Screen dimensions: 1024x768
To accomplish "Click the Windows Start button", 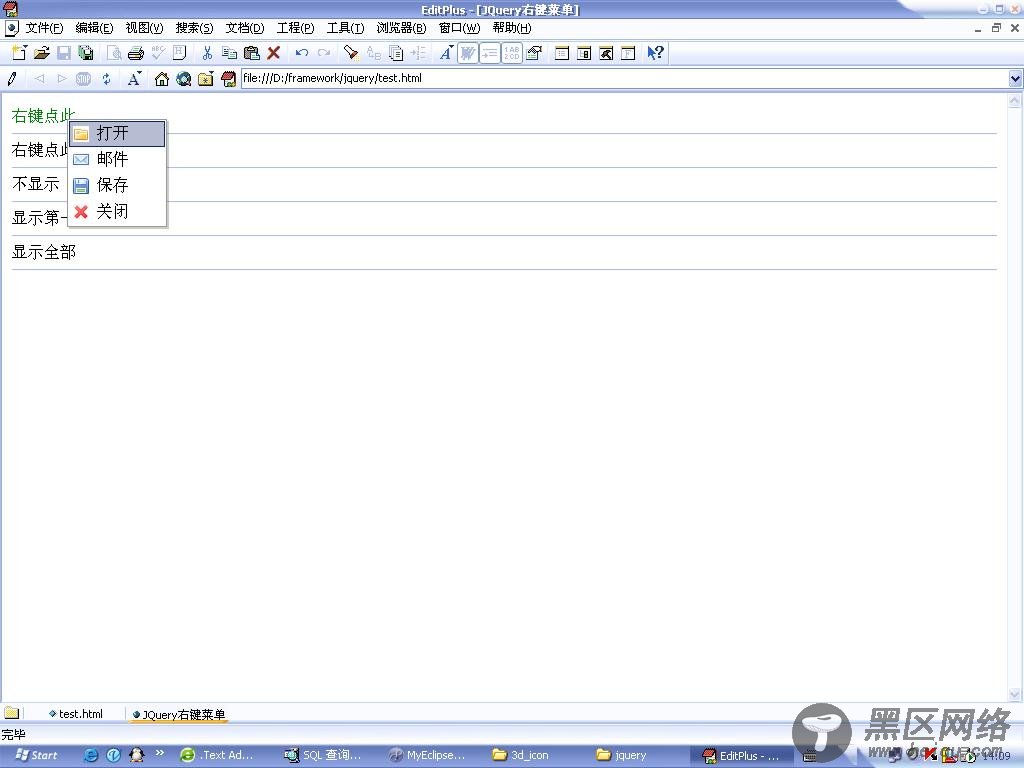I will [x=37, y=756].
